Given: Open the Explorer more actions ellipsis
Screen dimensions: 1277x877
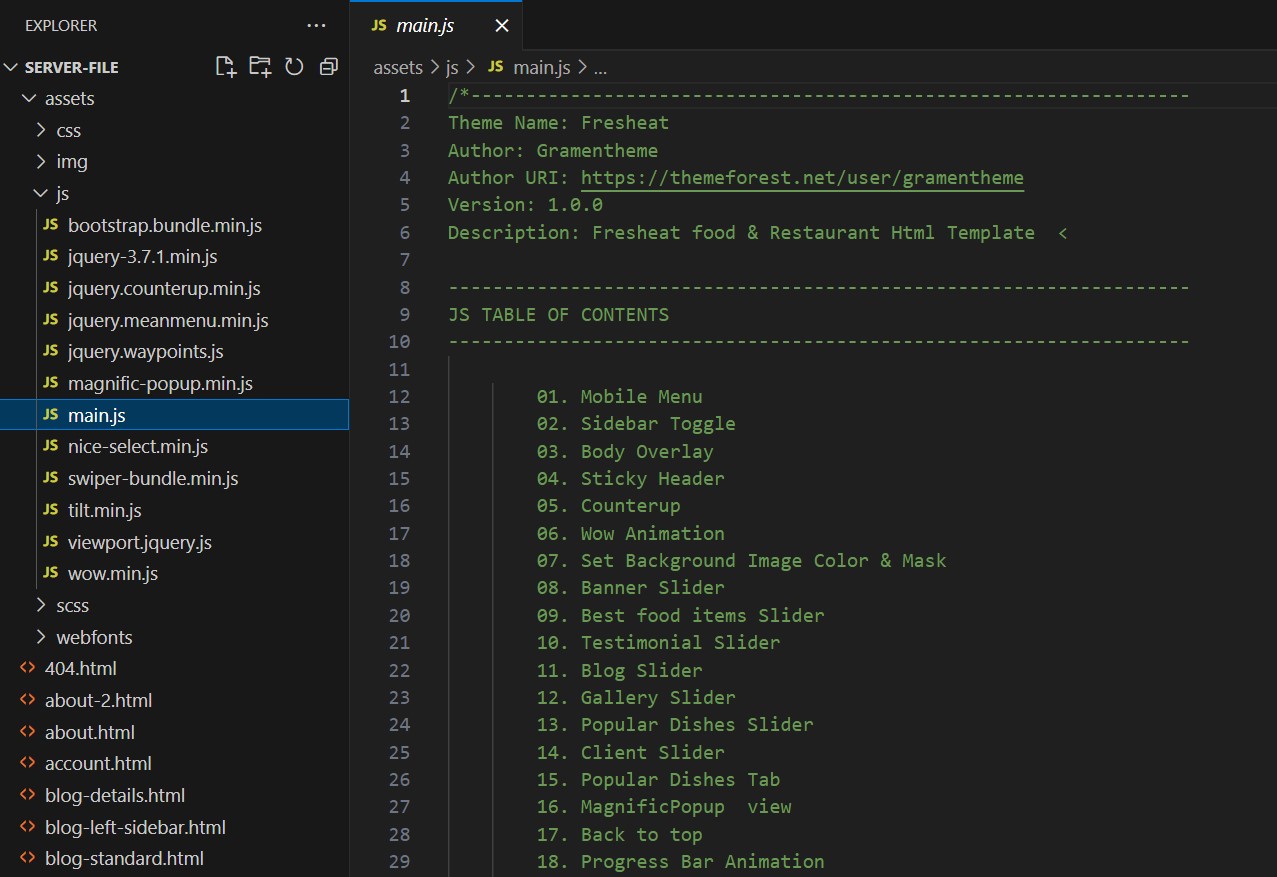Looking at the screenshot, I should tap(316, 26).
